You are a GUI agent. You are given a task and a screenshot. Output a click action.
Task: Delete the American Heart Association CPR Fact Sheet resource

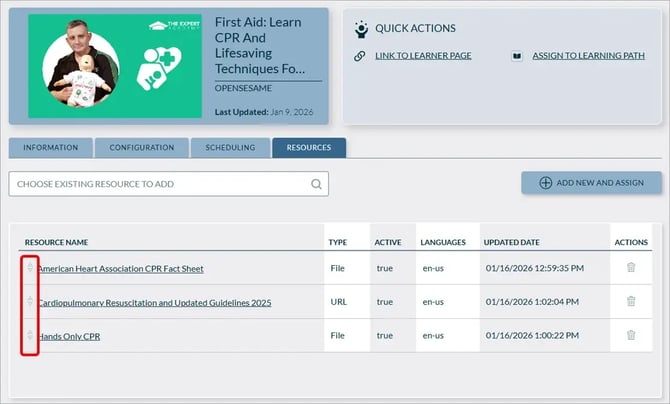pos(630,268)
